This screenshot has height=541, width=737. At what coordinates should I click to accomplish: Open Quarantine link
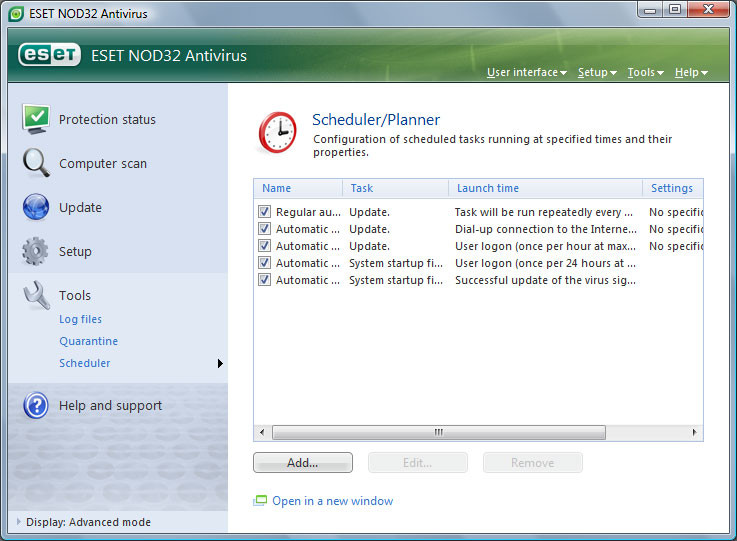click(x=88, y=341)
